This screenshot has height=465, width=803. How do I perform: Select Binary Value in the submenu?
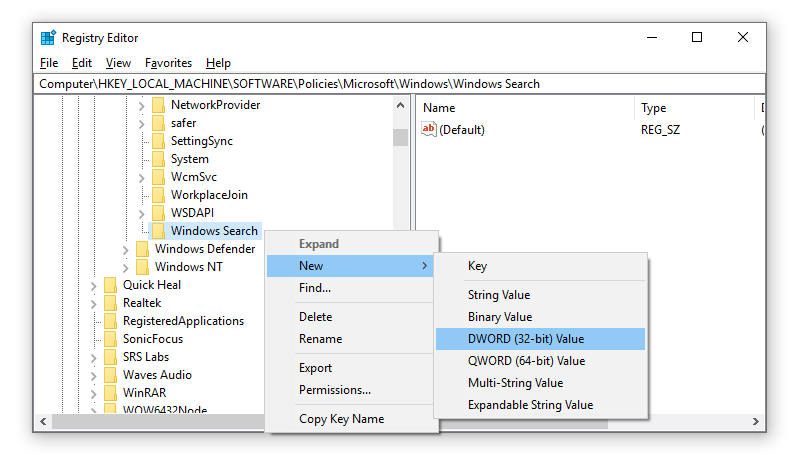tap(540, 317)
